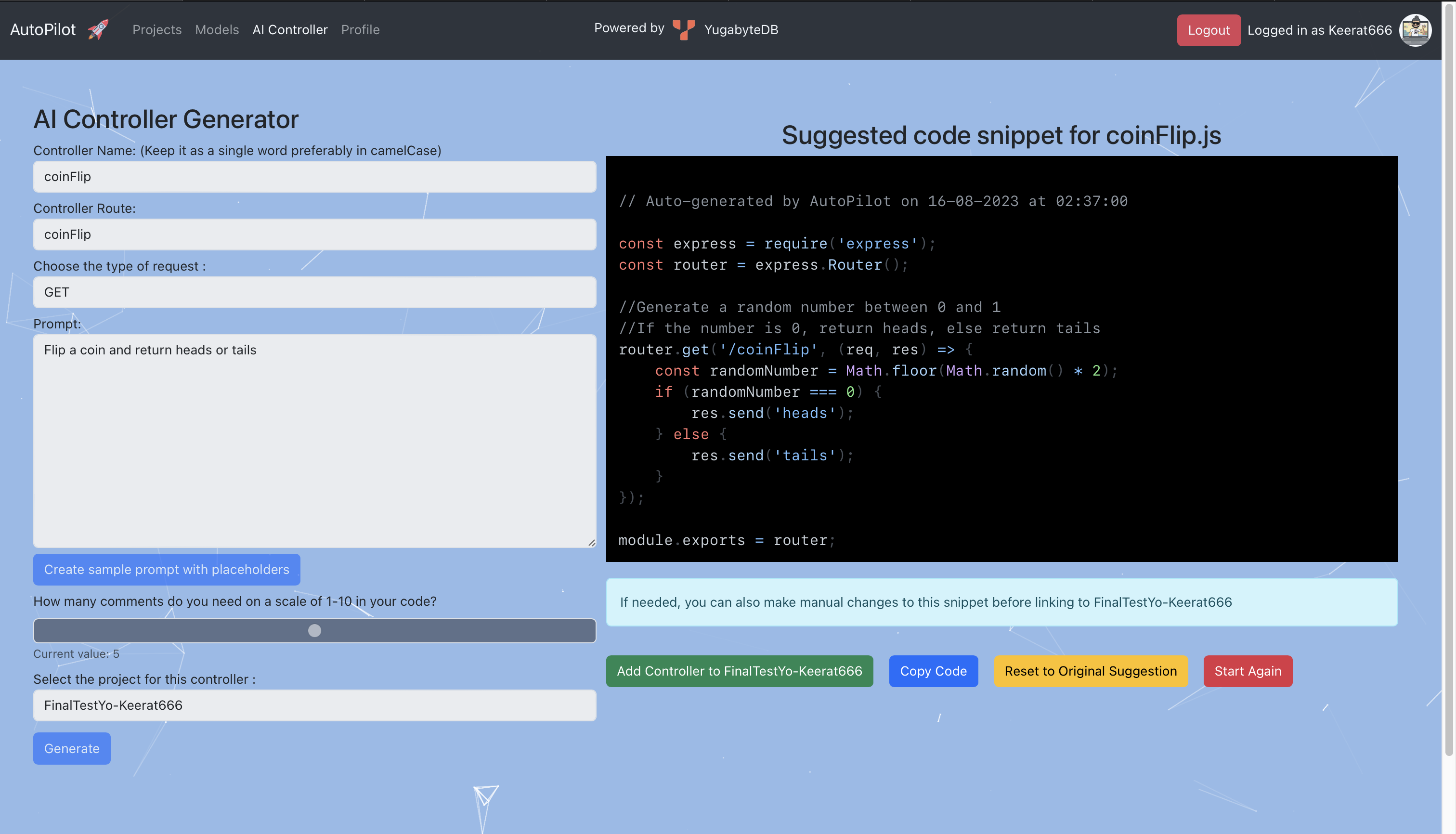
Task: Add Controller to FinalTestYo-Keerat666
Action: [x=739, y=671]
